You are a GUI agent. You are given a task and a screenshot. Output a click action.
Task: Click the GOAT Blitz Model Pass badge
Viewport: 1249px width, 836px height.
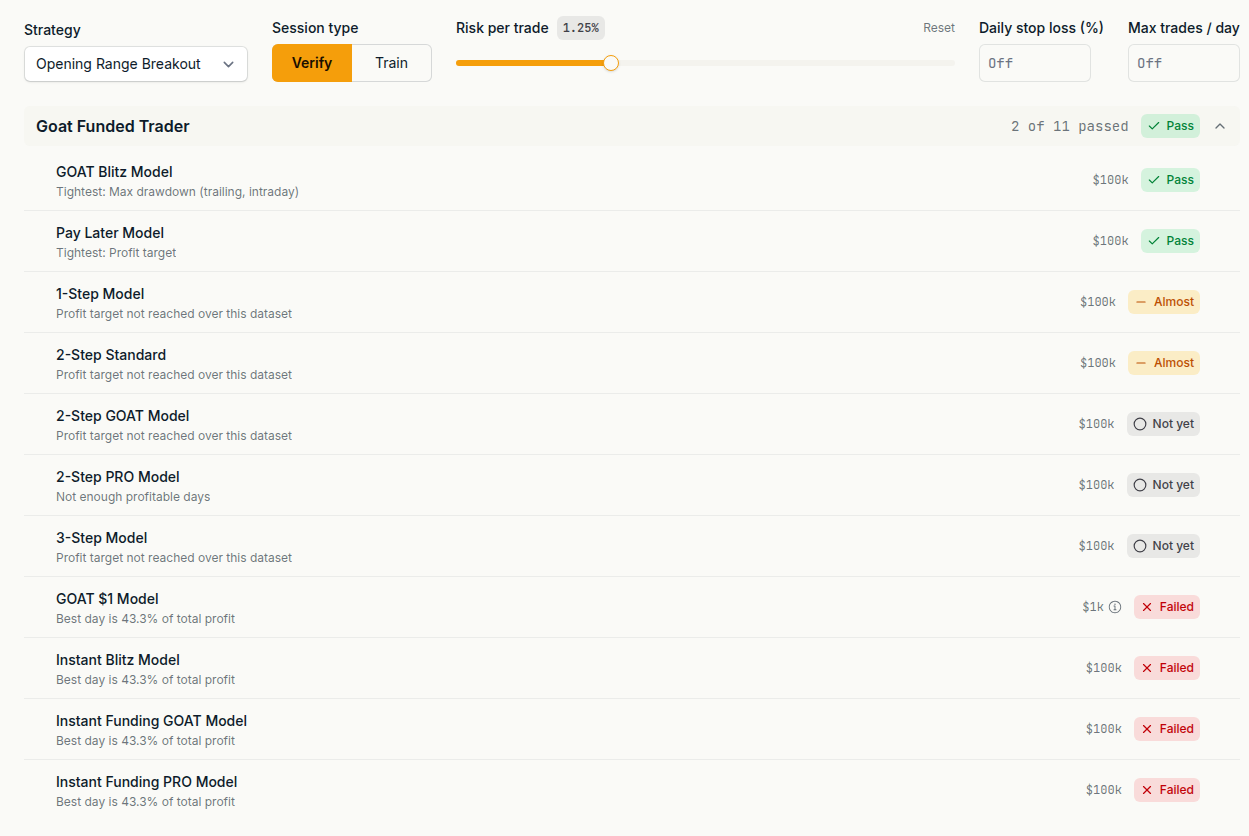click(x=1170, y=180)
